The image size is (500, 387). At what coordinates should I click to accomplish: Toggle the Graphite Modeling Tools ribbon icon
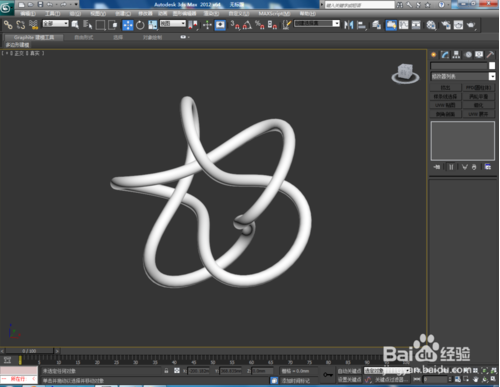pyautogui.click(x=391, y=25)
